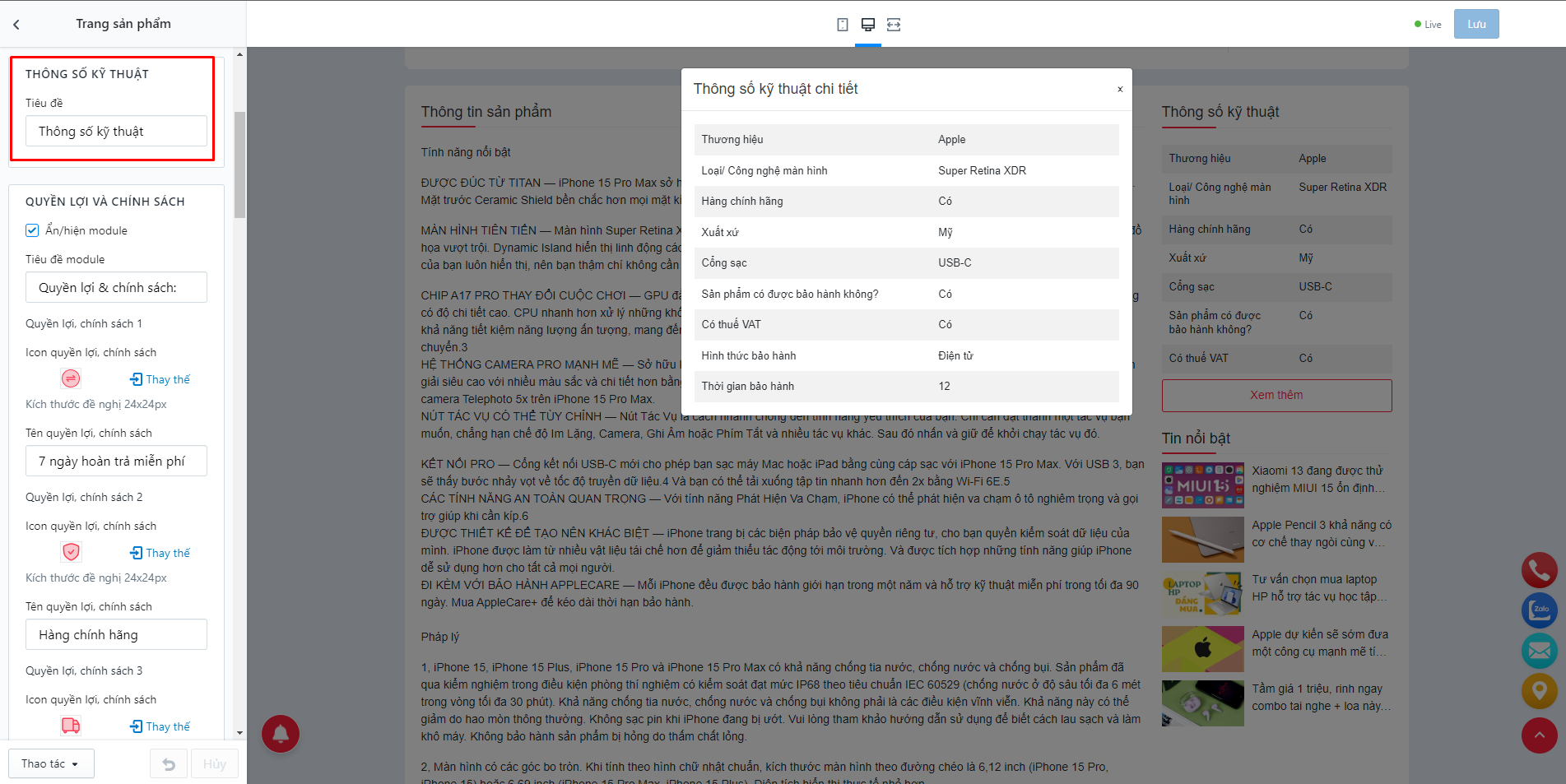Viewport: 1566px width, 784px height.
Task: Click the 'Tin nổi bật' heading
Action: [1196, 438]
